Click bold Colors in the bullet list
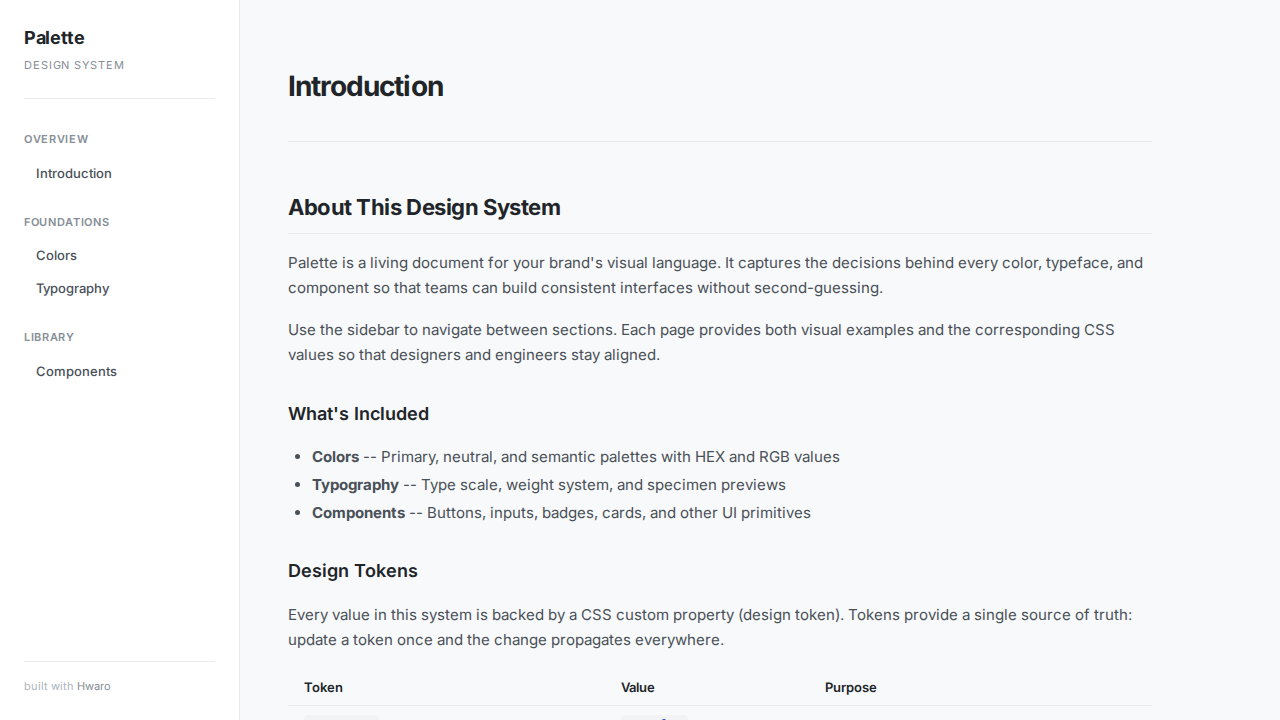This screenshot has width=1280, height=720. pyautogui.click(x=335, y=457)
